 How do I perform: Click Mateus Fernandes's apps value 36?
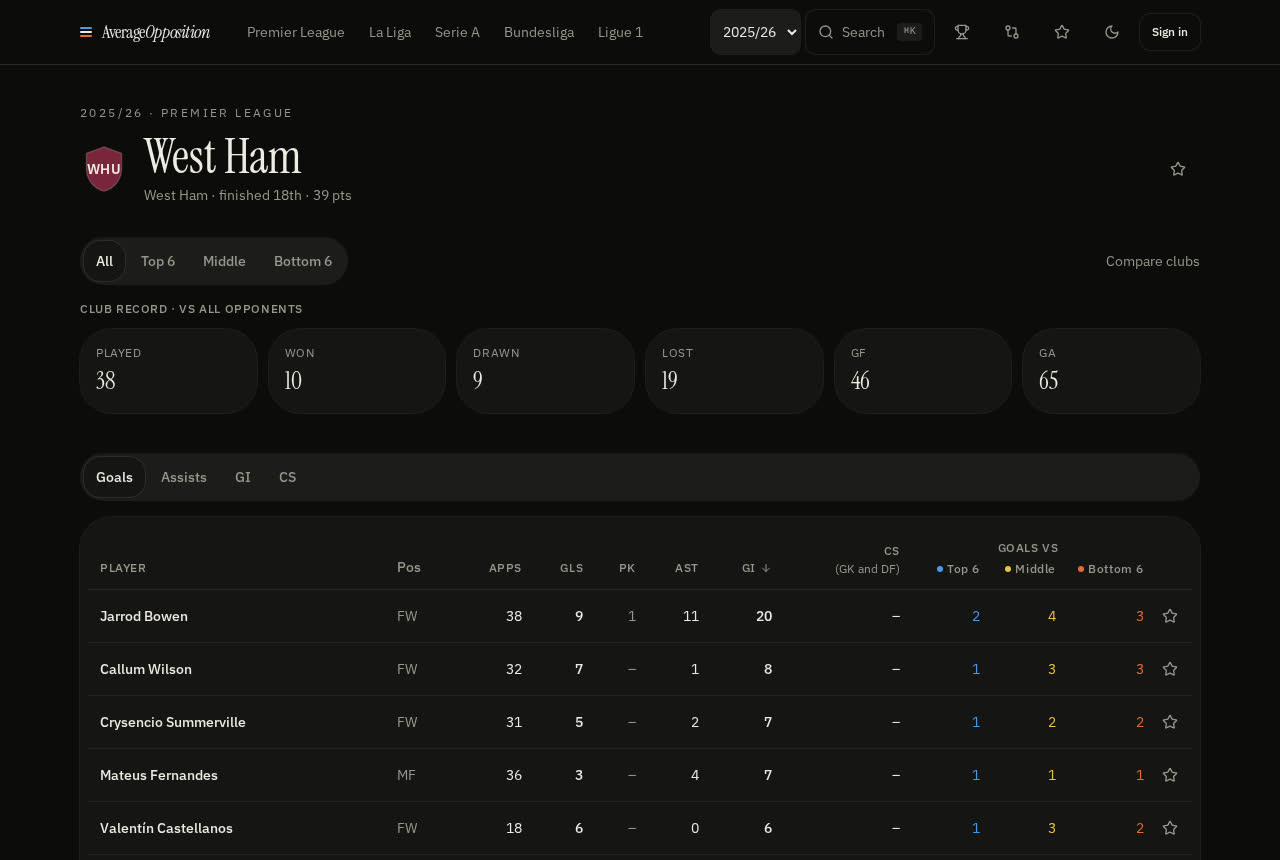point(514,775)
